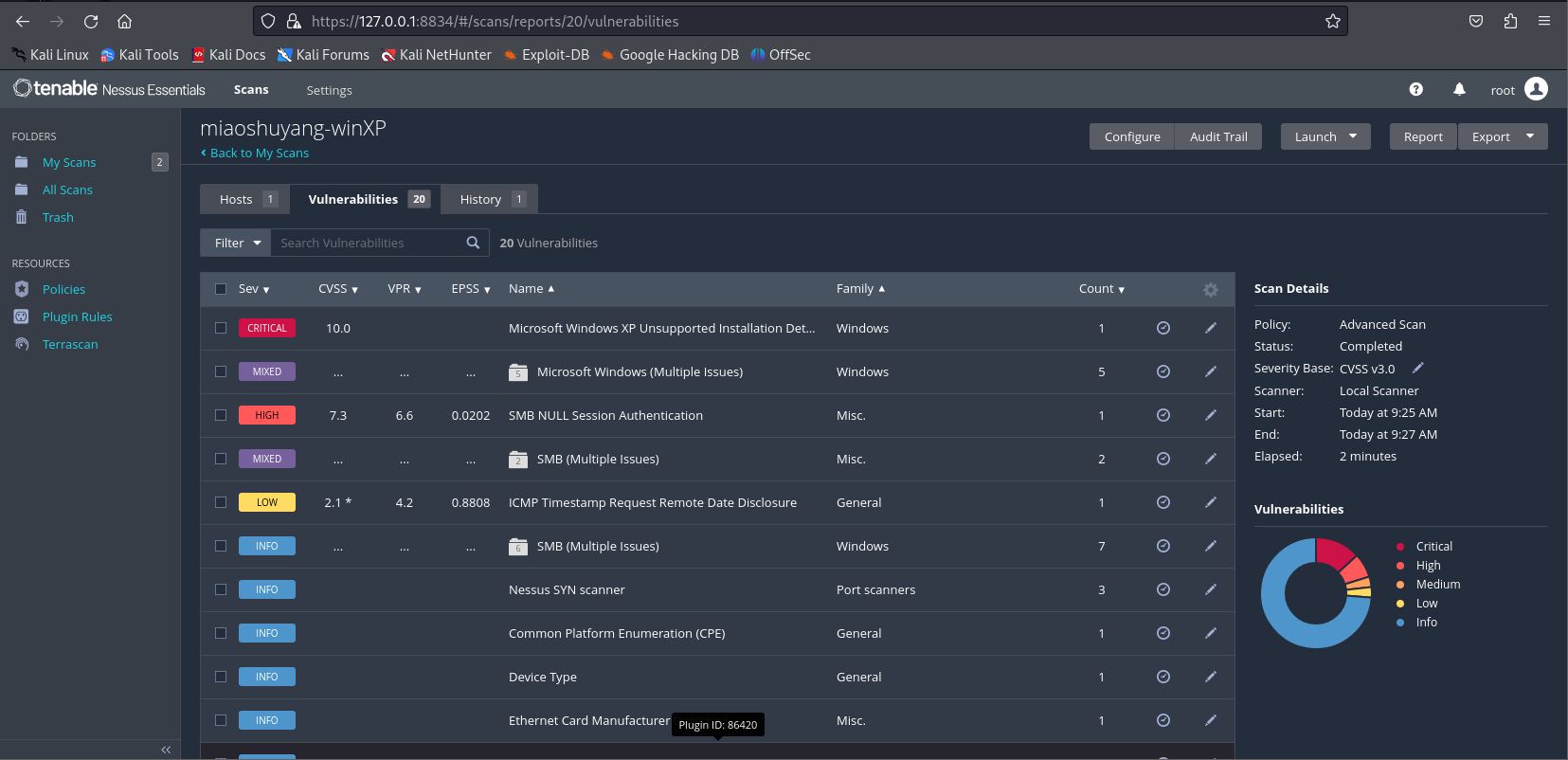1568x760 pixels.
Task: Go back to My Scans link
Action: (x=255, y=153)
